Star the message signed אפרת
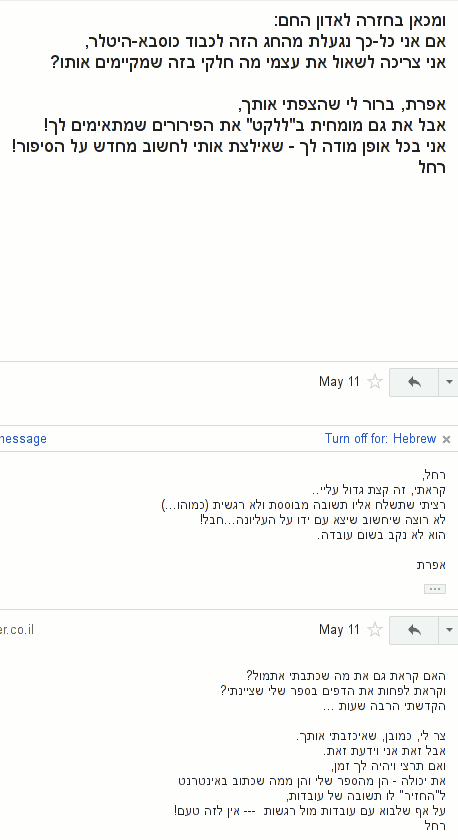 [375, 382]
